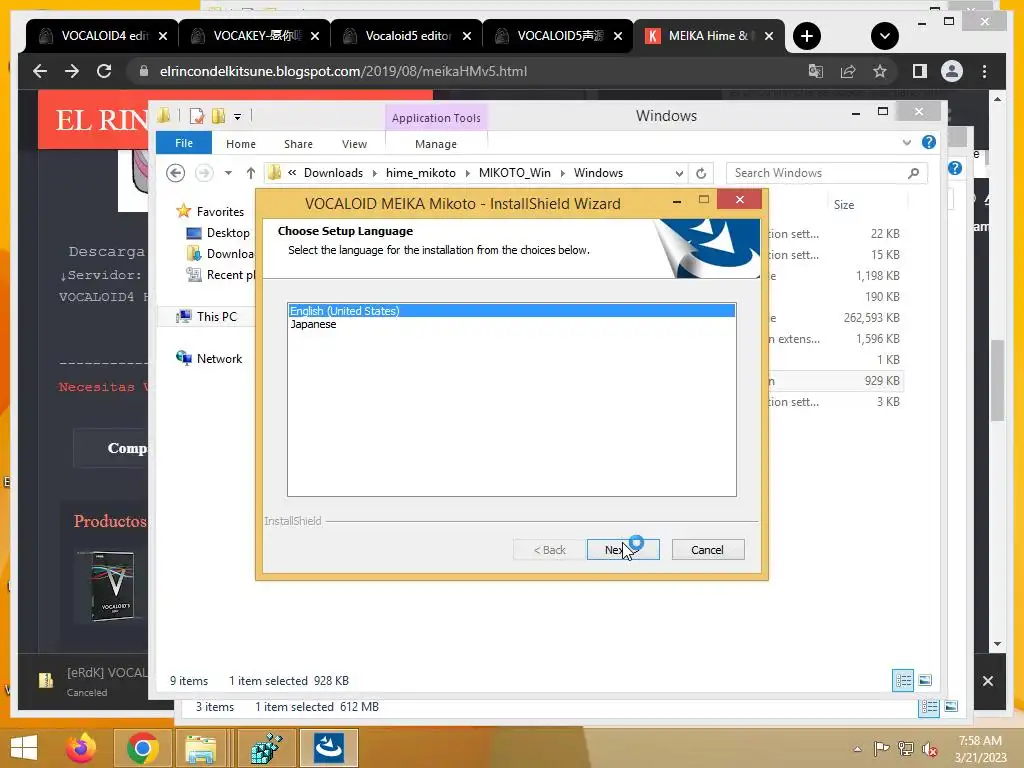This screenshot has height=768, width=1024.
Task: Select English (United States) language
Action: pyautogui.click(x=511, y=311)
